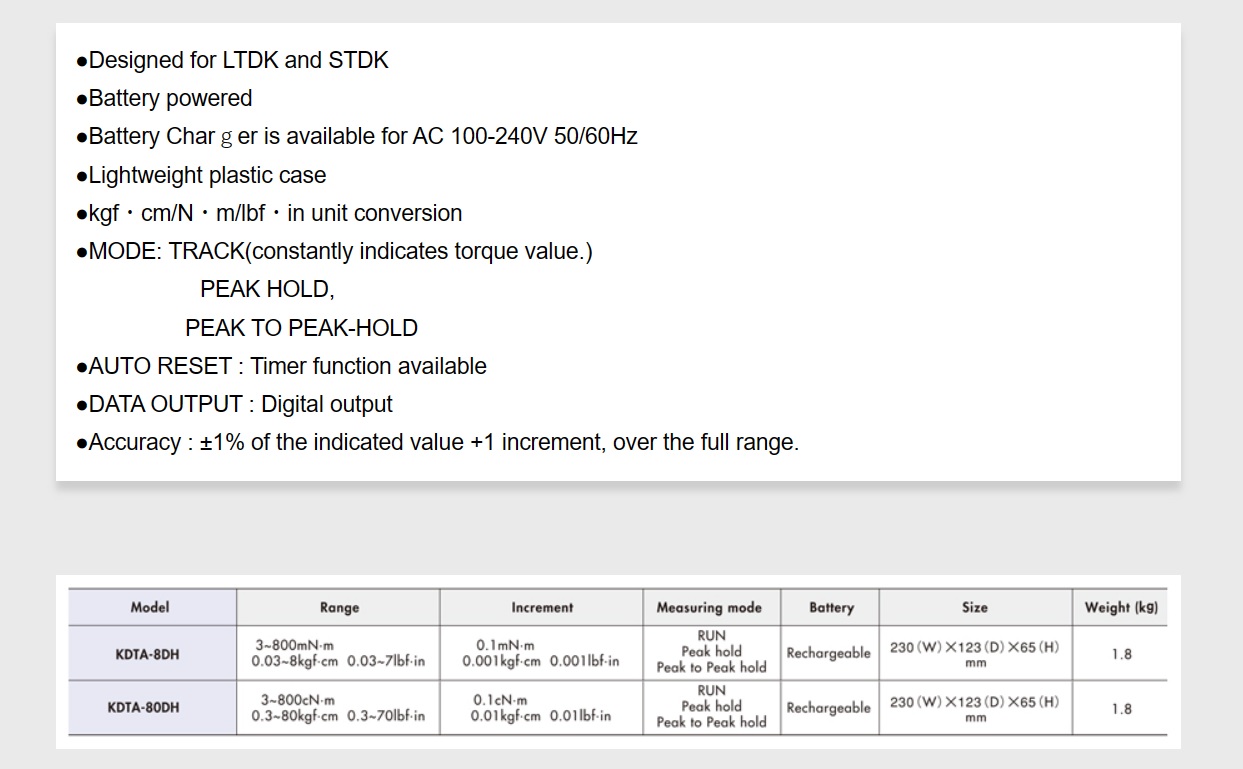The width and height of the screenshot is (1243, 769).
Task: Click the unit conversion bullet line
Action: tap(269, 213)
